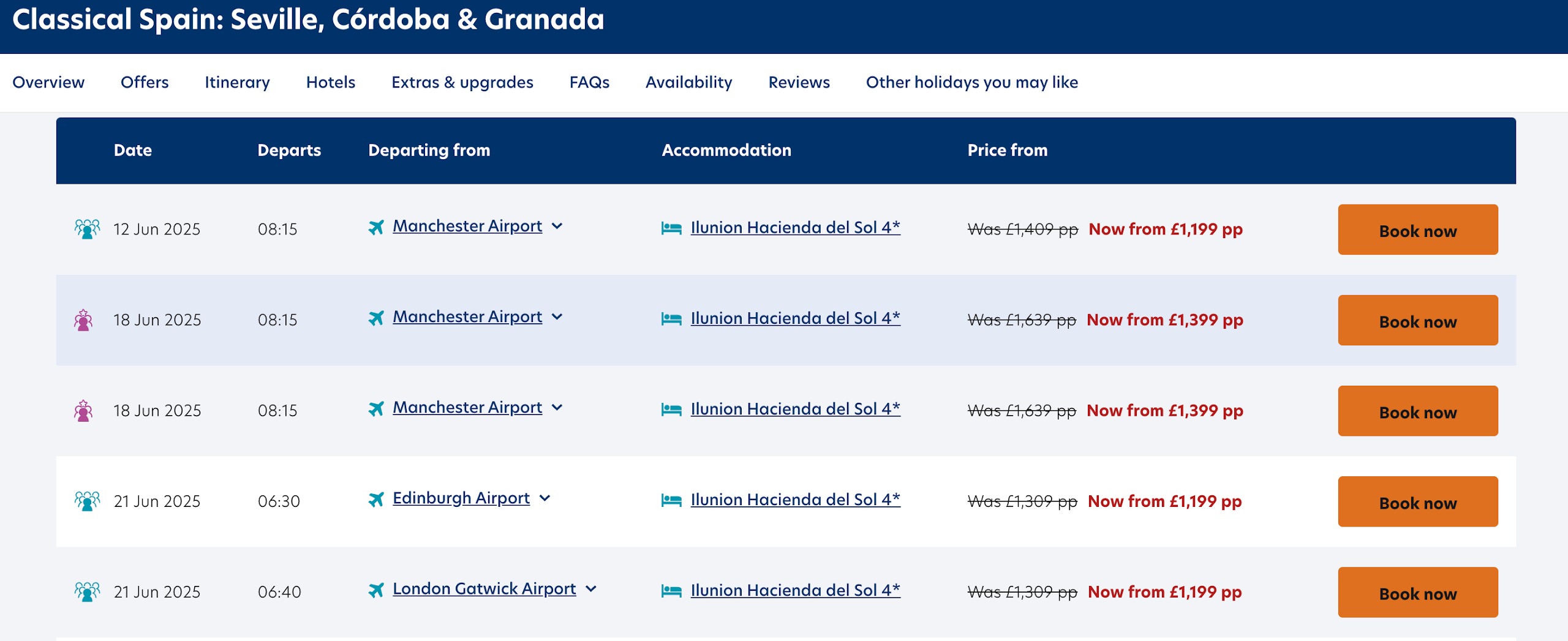Go to Extras & upgrades
The height and width of the screenshot is (641, 1568).
tap(462, 82)
